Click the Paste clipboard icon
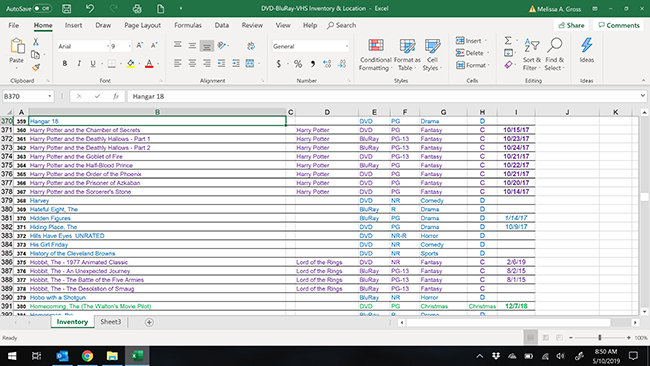Image resolution: width=650 pixels, height=366 pixels. click(17, 46)
